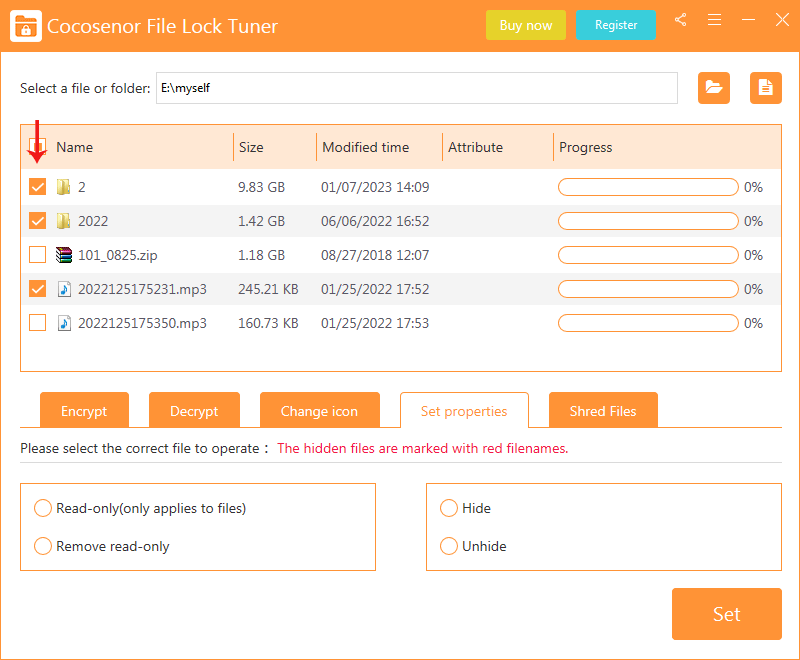Click the size value 9.83 GB
The image size is (800, 660).
coord(261,187)
